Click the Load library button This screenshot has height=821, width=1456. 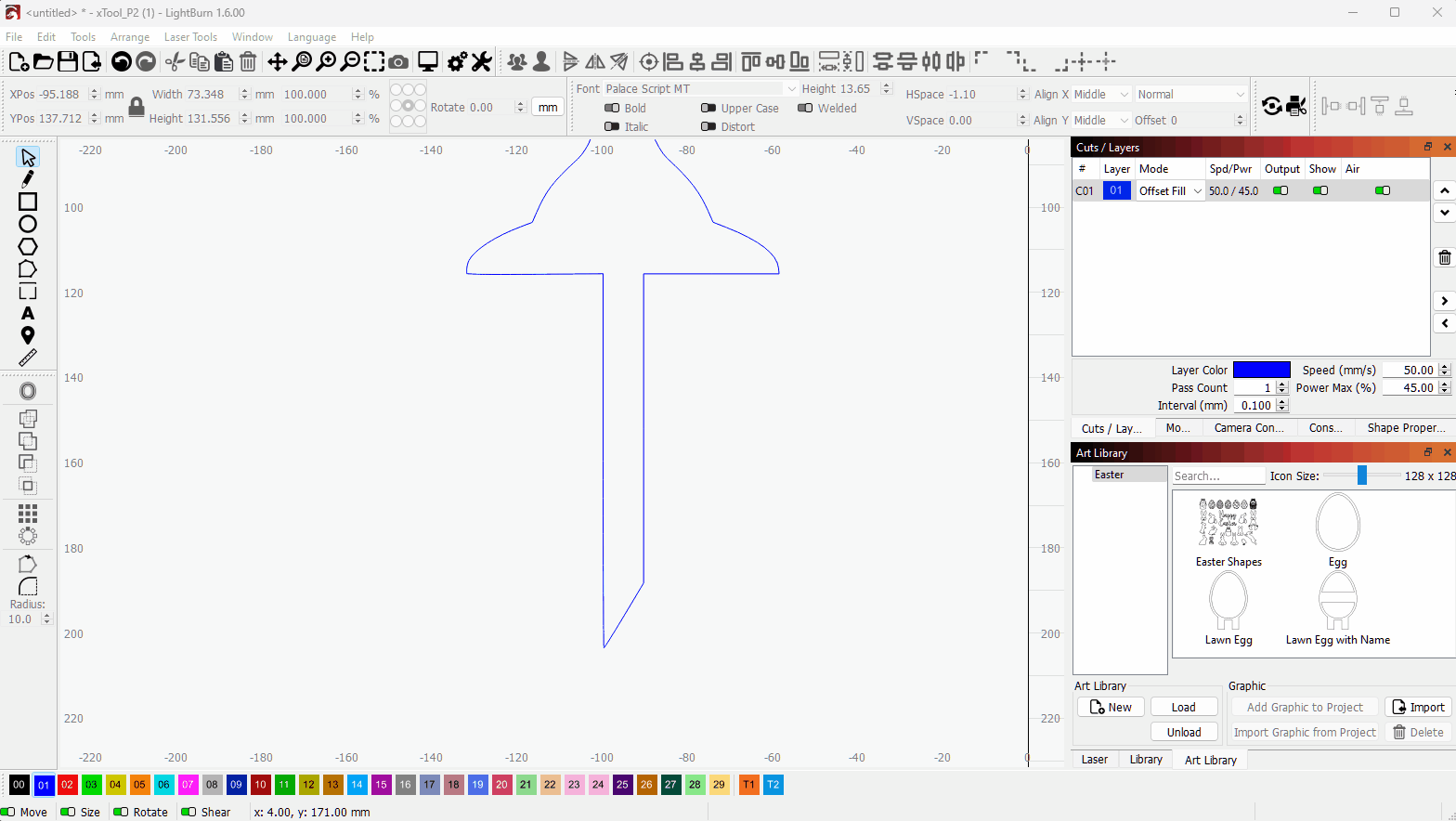[1184, 708]
